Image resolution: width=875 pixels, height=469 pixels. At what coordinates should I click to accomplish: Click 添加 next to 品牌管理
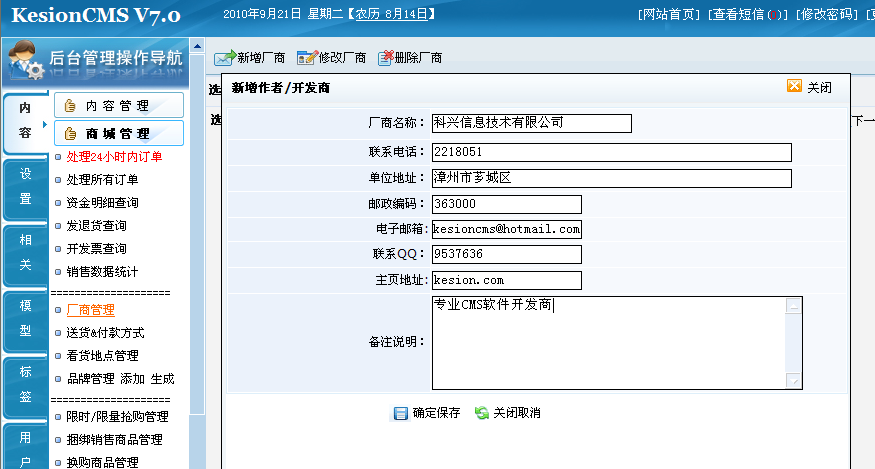point(132,379)
